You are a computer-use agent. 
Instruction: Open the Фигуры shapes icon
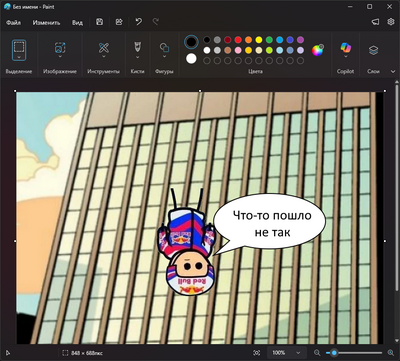[164, 48]
